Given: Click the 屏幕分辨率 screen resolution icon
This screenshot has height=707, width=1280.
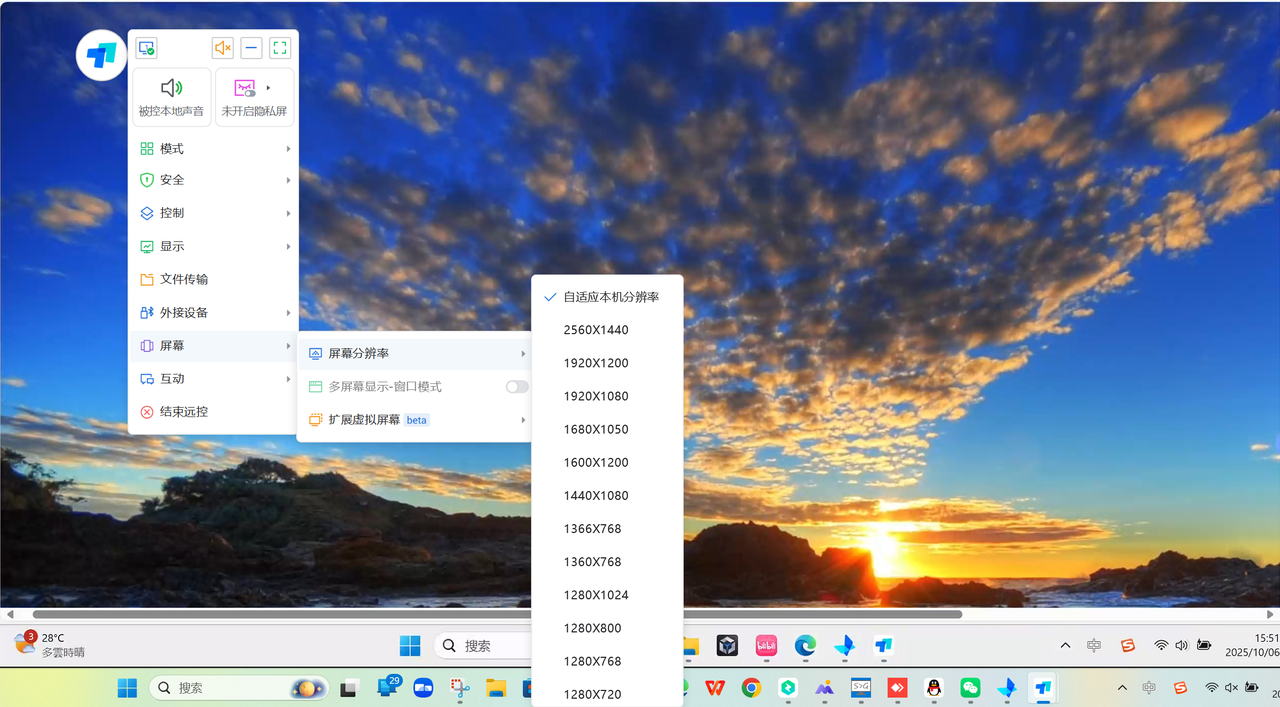Looking at the screenshot, I should [x=314, y=353].
